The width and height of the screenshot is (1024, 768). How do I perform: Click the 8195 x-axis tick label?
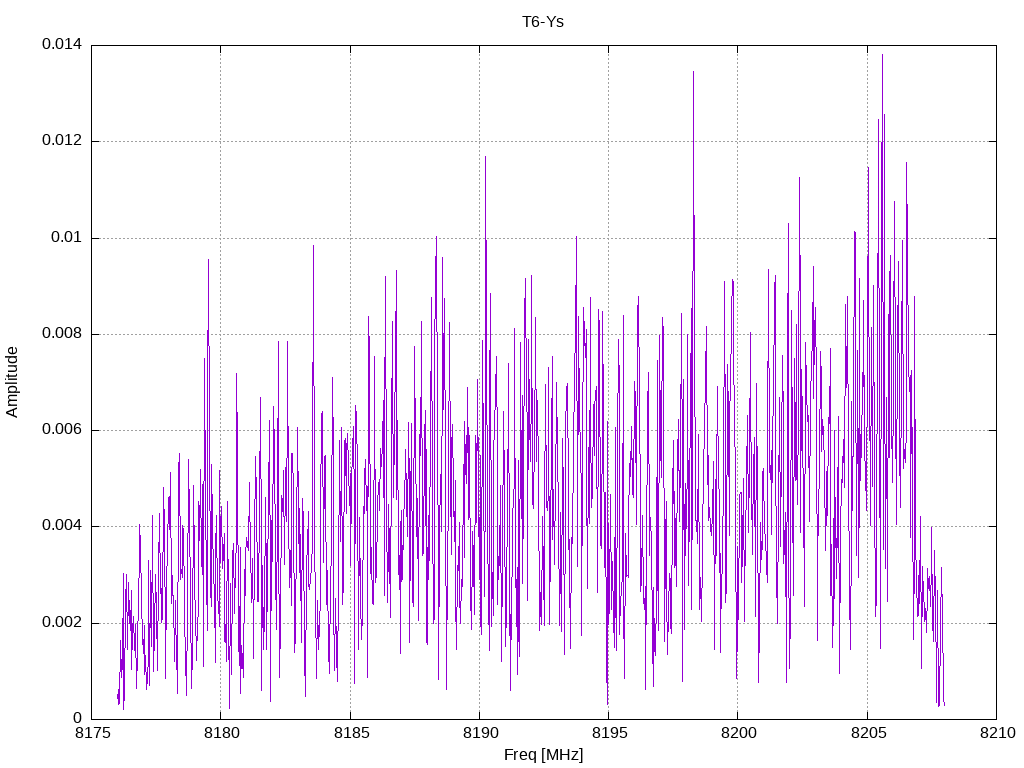[610, 733]
